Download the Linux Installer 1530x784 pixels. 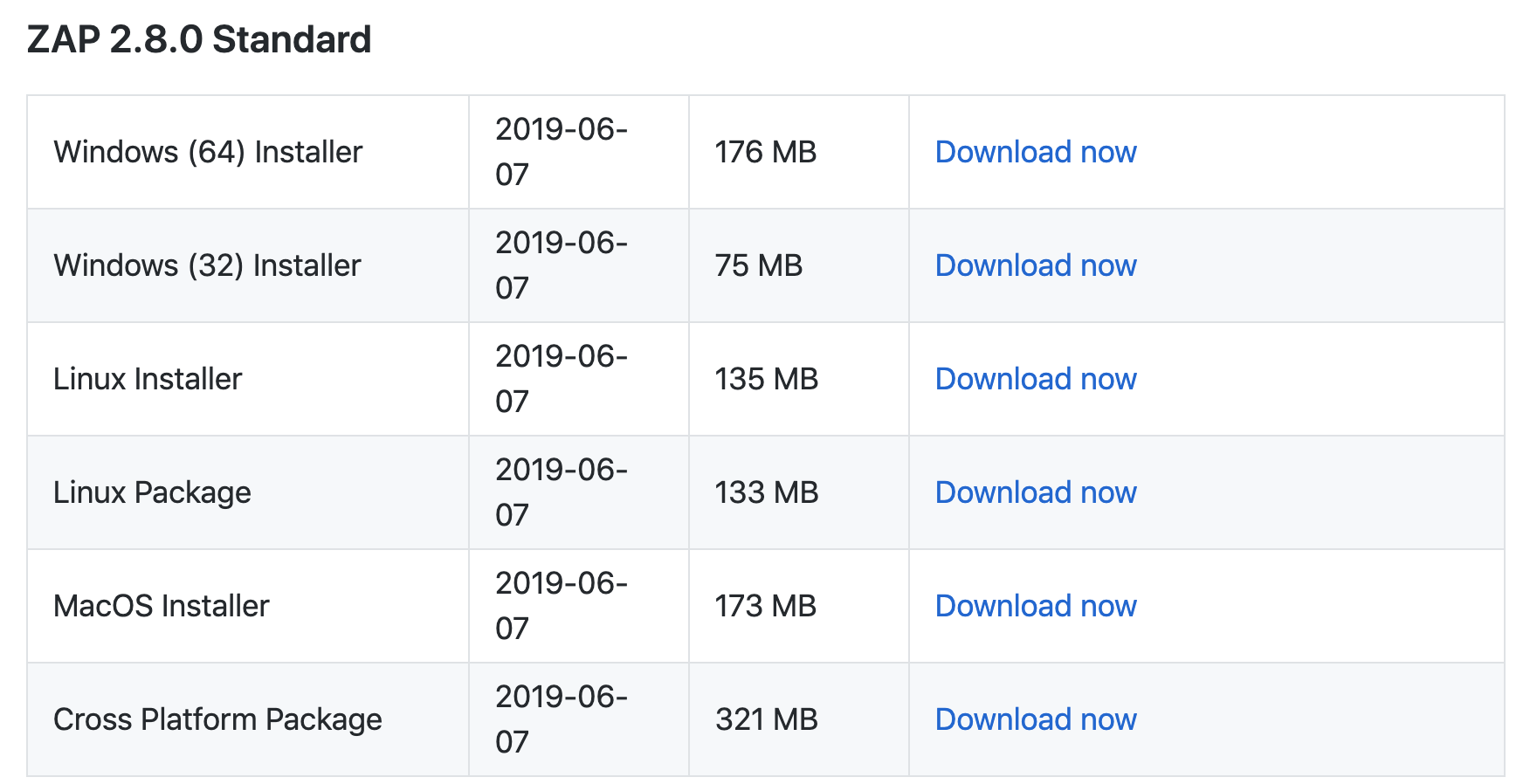pos(1036,379)
